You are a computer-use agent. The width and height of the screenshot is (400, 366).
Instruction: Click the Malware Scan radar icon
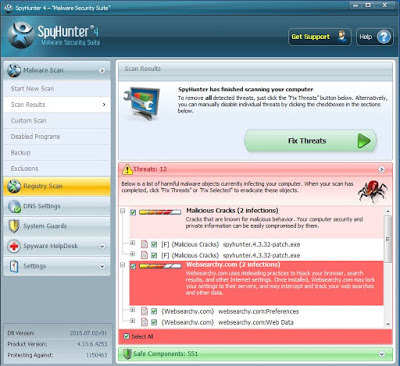(14, 70)
